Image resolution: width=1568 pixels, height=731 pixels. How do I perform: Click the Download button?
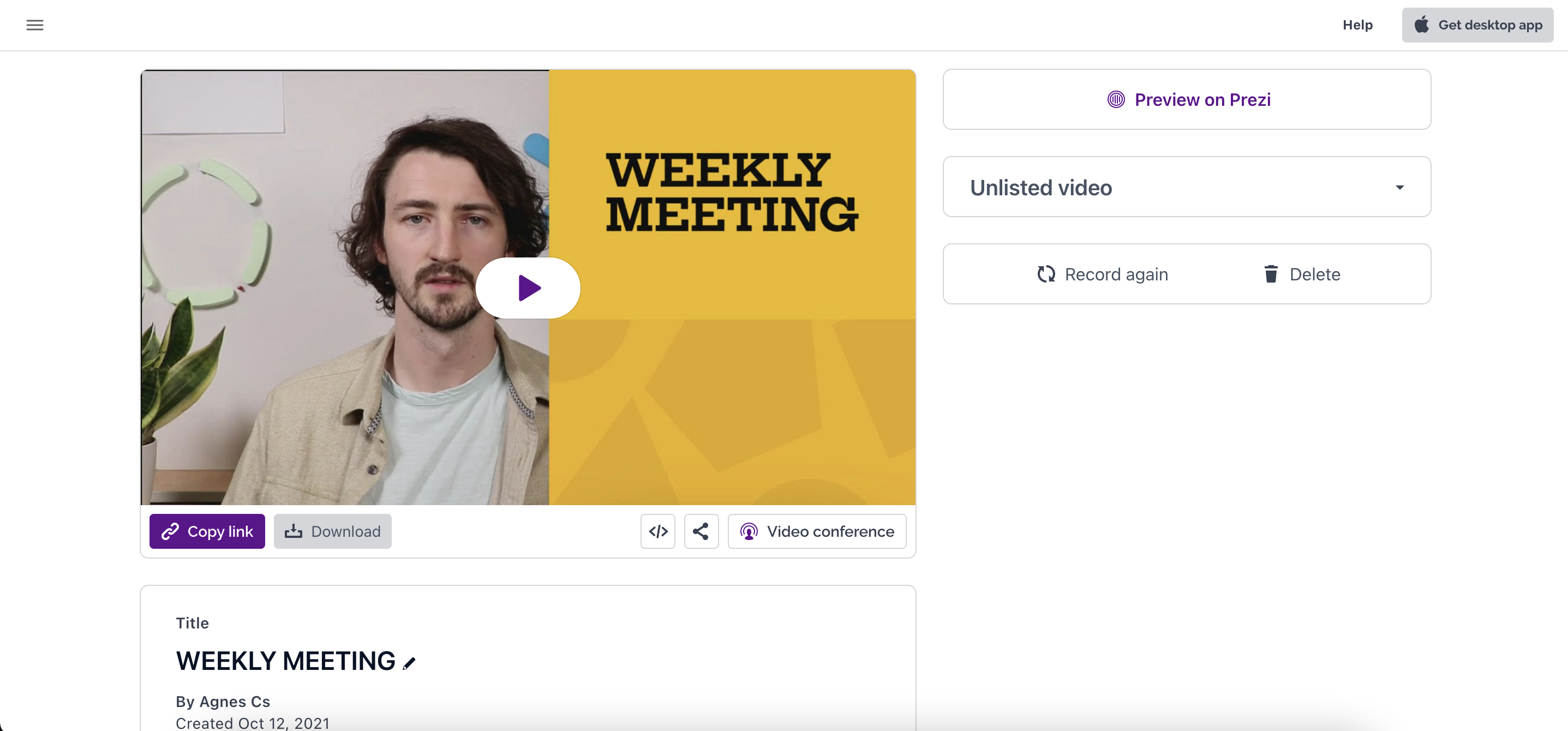[x=332, y=531]
